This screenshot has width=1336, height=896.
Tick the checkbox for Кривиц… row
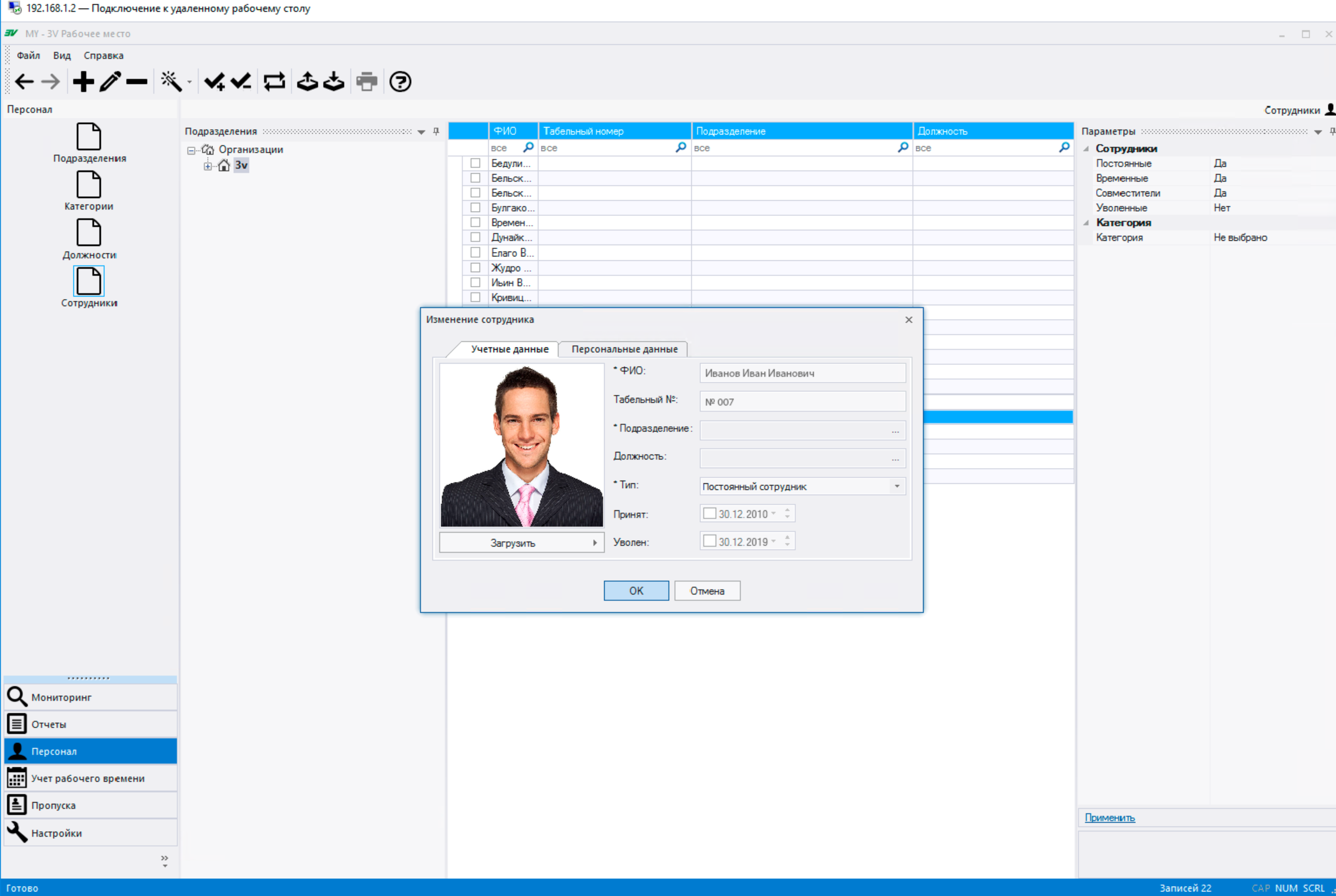(x=475, y=297)
